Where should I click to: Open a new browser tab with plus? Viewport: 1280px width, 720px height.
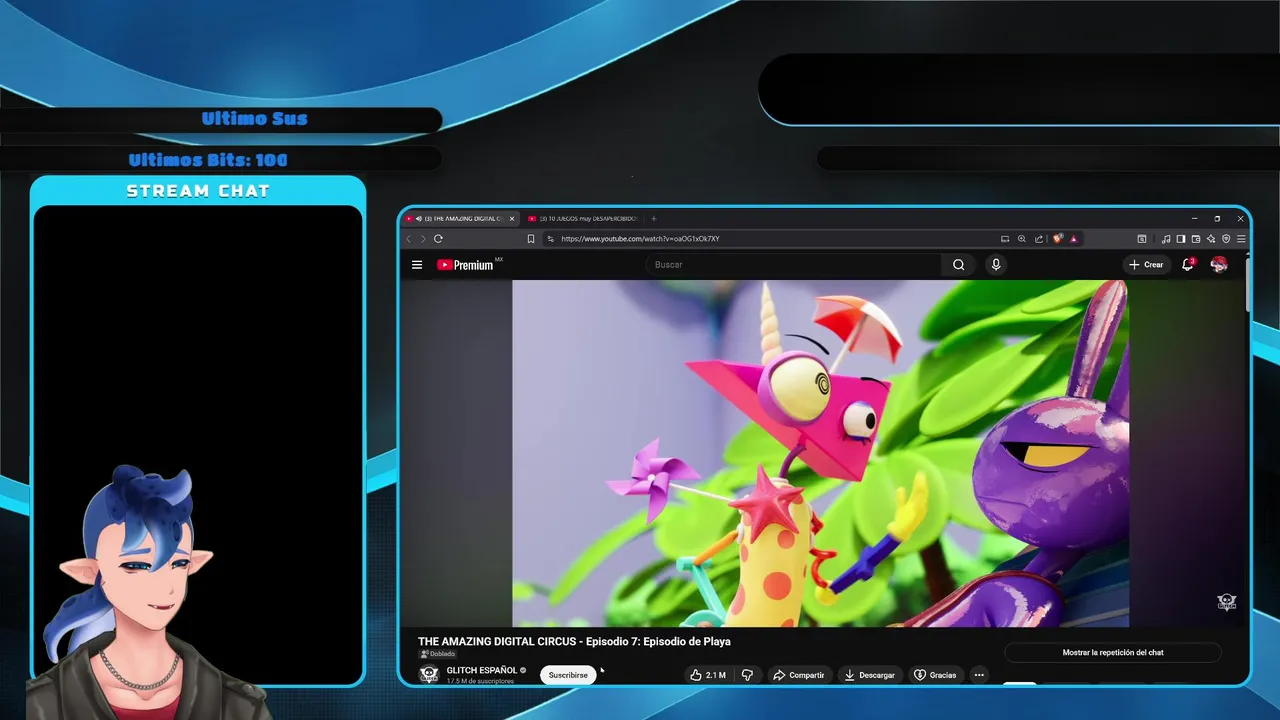[x=654, y=218]
